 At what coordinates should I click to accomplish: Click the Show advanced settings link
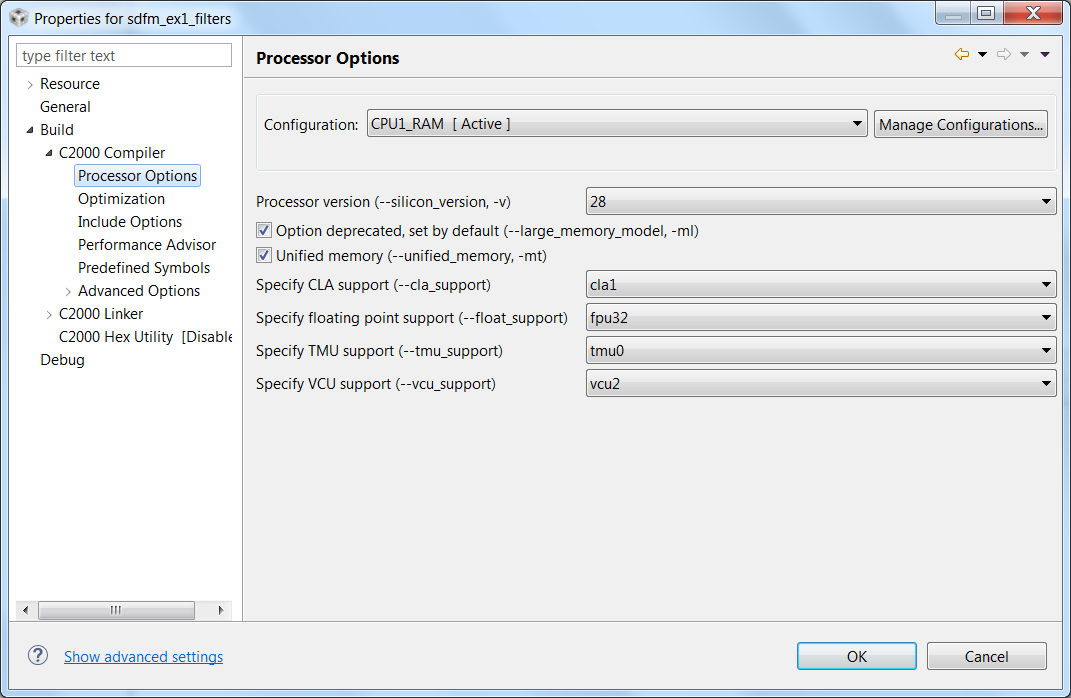coord(143,657)
